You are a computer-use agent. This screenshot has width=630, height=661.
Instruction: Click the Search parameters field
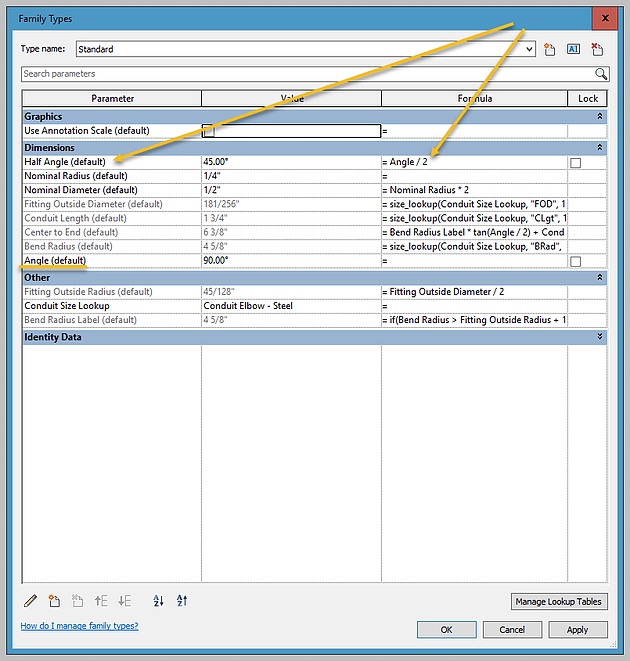(x=308, y=74)
